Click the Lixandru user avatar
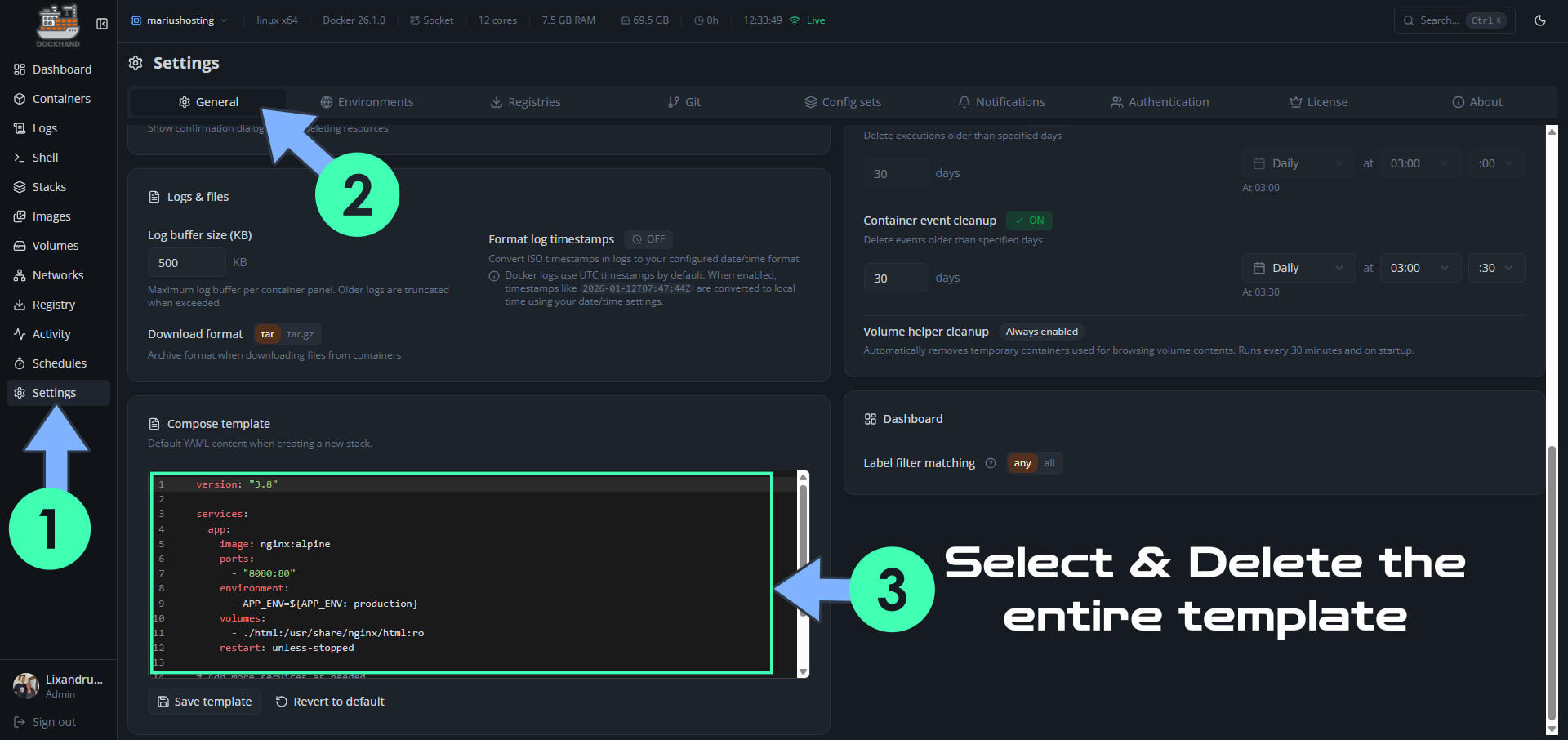 26,686
